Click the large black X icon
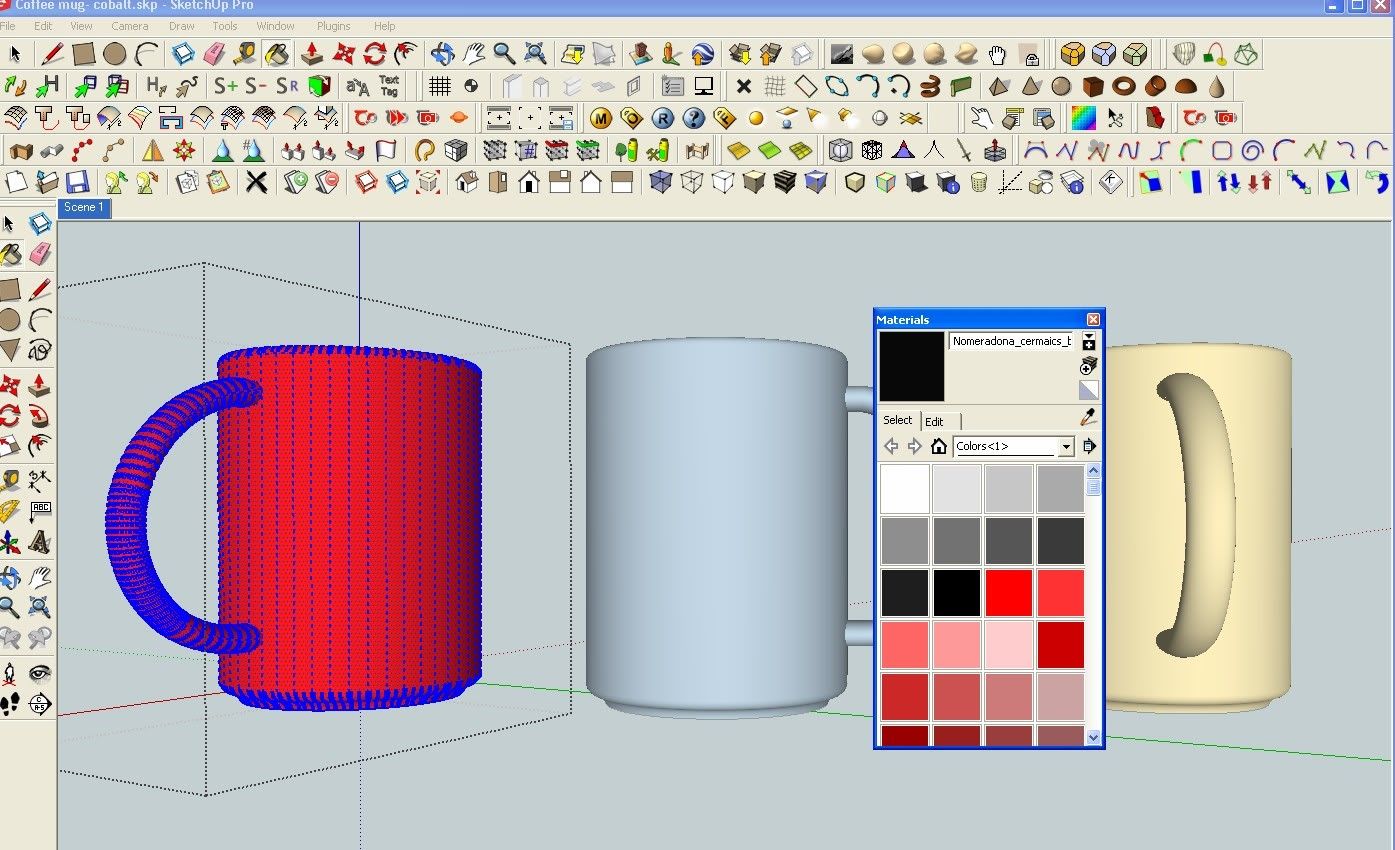The image size is (1395, 850). coord(257,182)
